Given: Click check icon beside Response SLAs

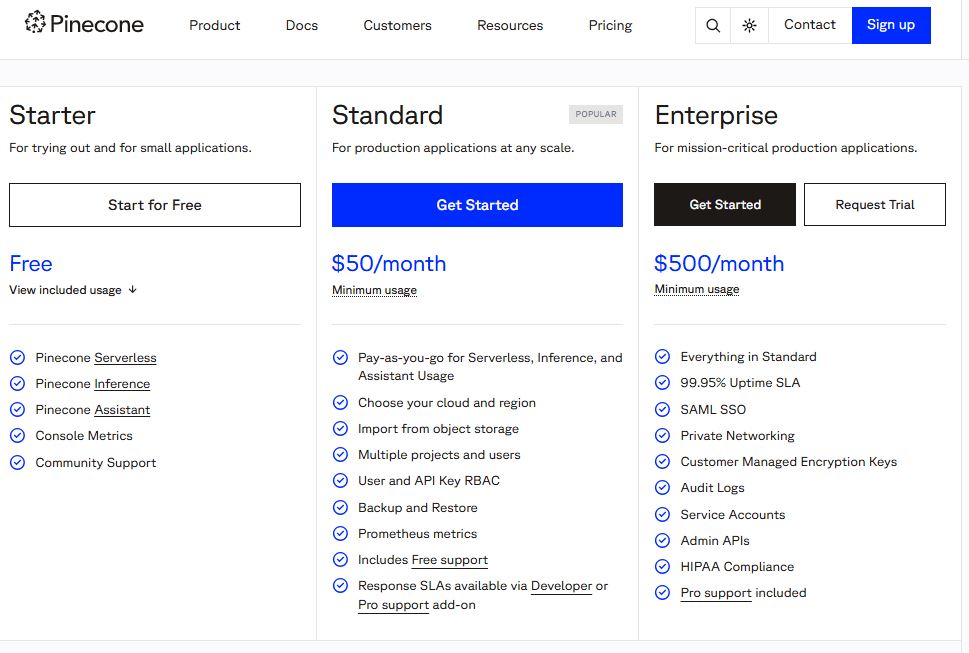Looking at the screenshot, I should pyautogui.click(x=340, y=586).
